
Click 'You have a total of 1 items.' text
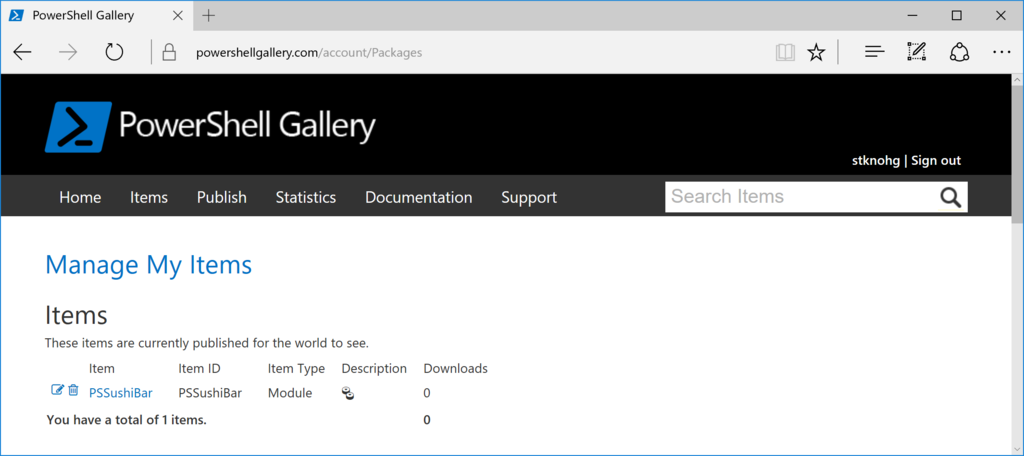(127, 420)
